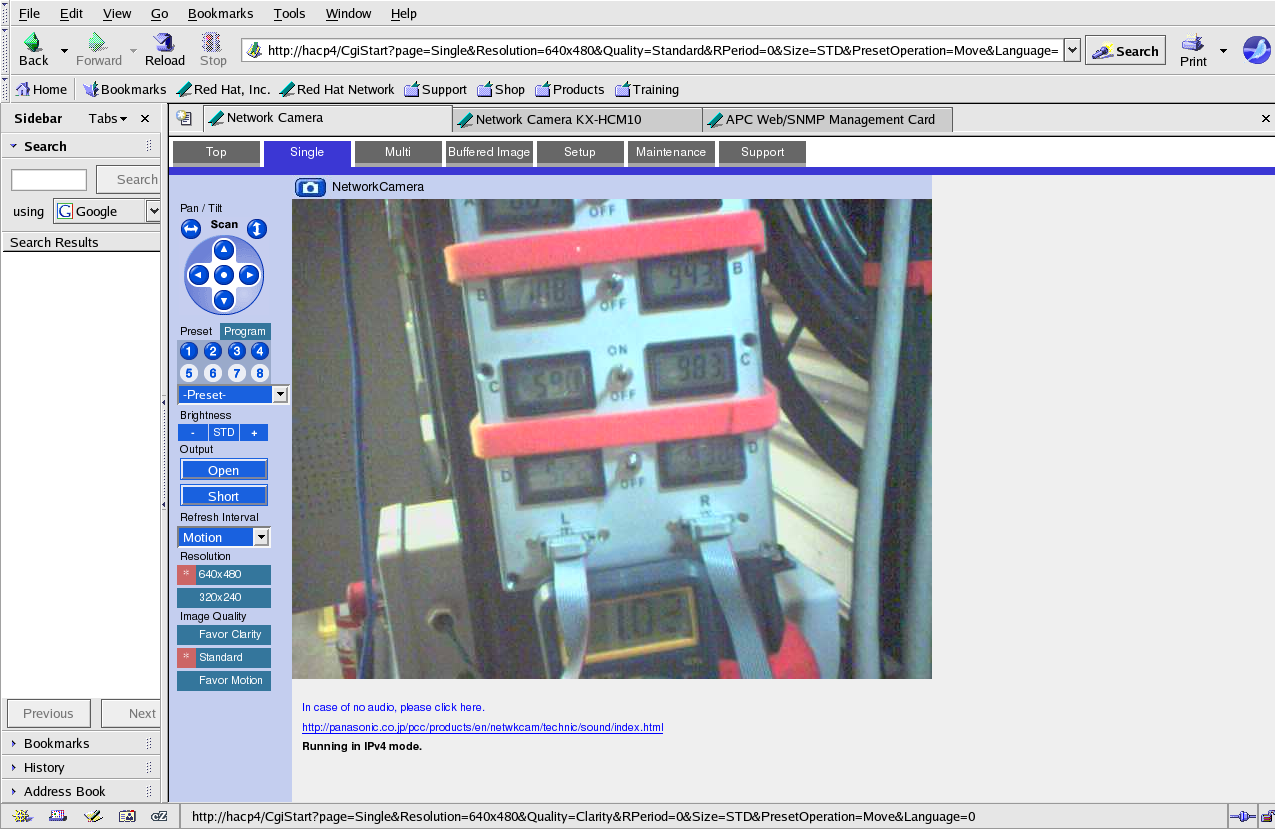Tilt the camera down
1275x829 pixels.
pyautogui.click(x=224, y=300)
